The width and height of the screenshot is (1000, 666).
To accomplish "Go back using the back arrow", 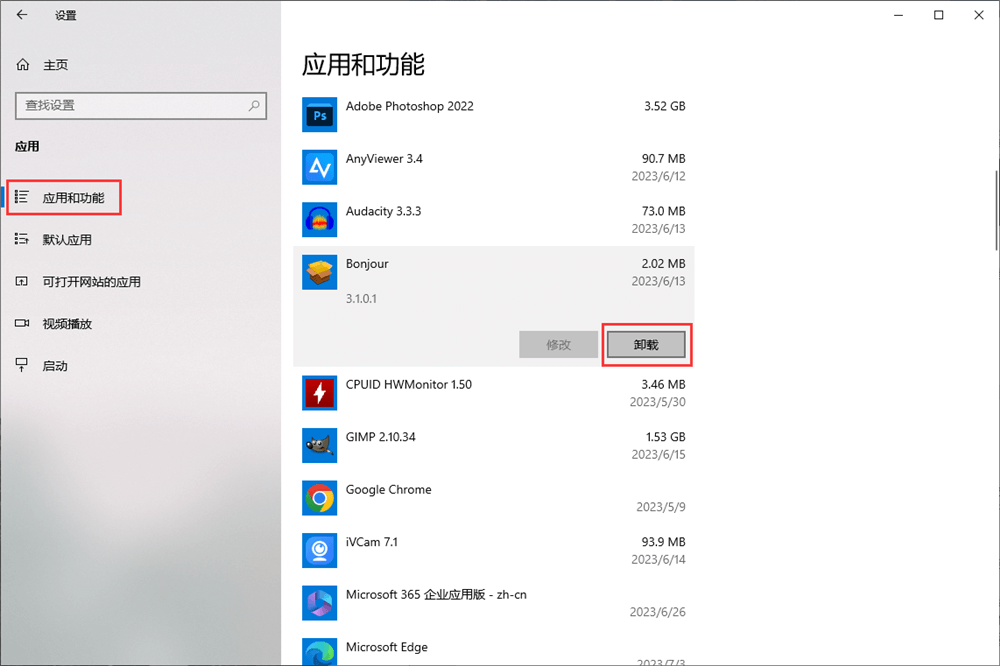I will 22,15.
